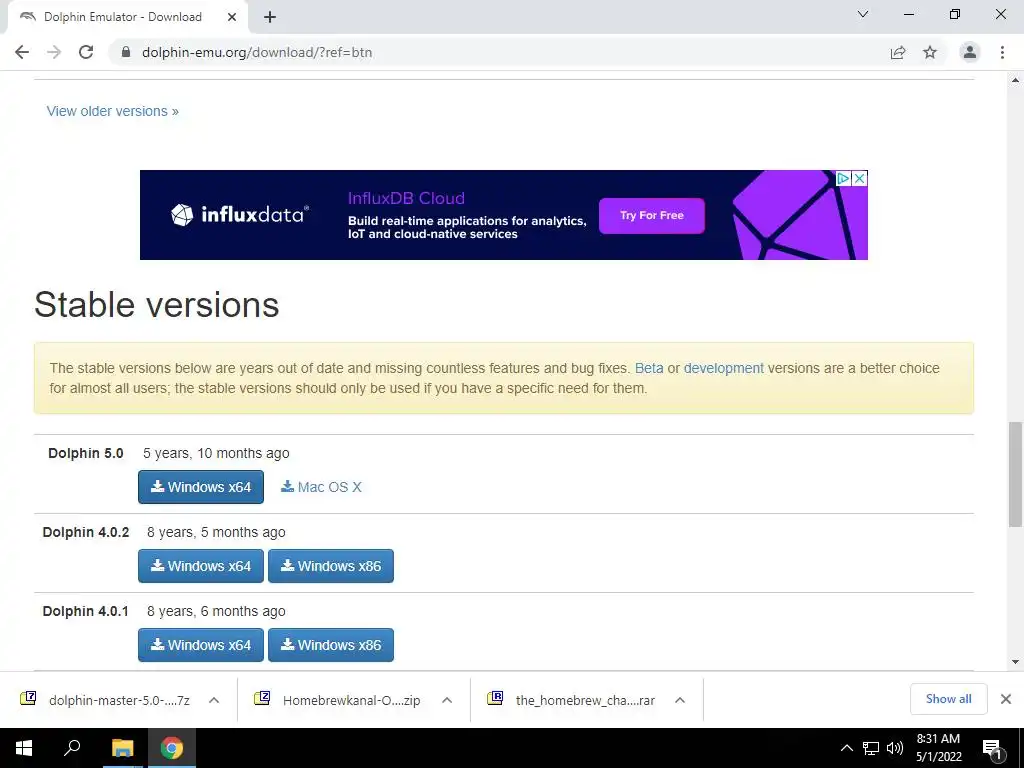Click '8 years, 6 months ago' text
The height and width of the screenshot is (768, 1024).
[x=216, y=611]
